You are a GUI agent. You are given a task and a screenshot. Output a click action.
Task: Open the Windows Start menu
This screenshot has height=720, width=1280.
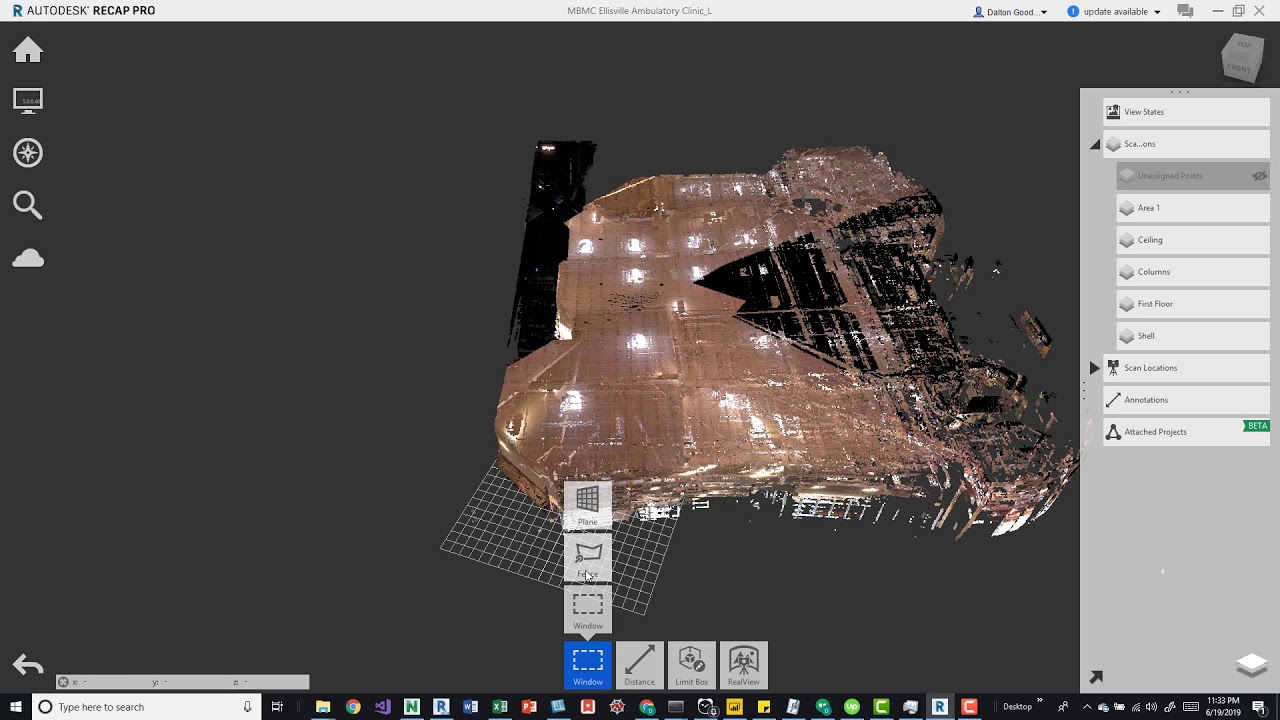(x=16, y=707)
